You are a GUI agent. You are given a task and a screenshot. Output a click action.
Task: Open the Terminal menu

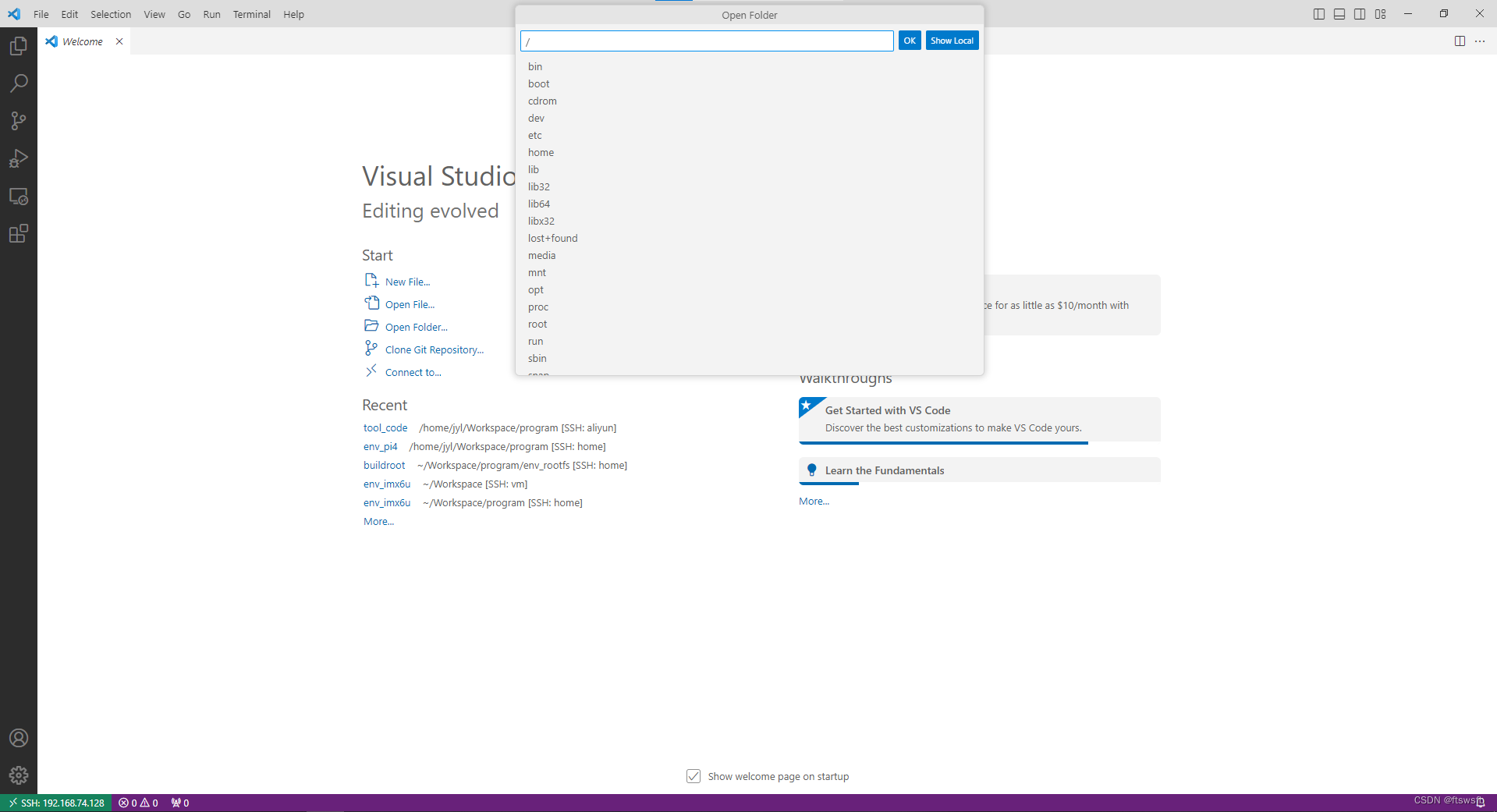pyautogui.click(x=252, y=14)
